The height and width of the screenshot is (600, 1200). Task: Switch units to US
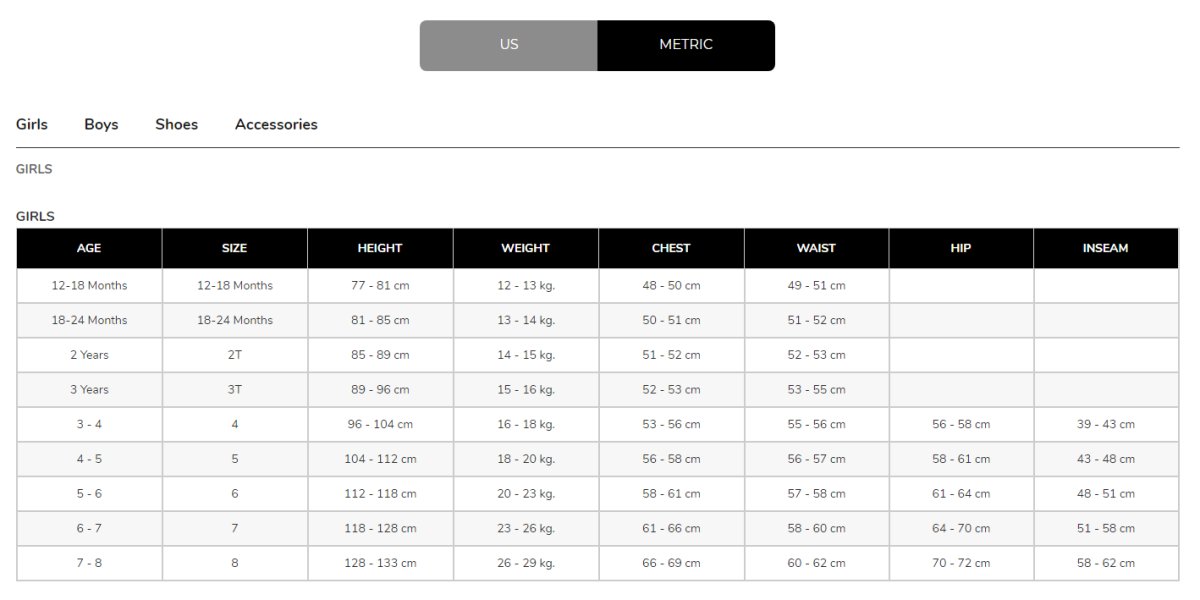click(509, 45)
